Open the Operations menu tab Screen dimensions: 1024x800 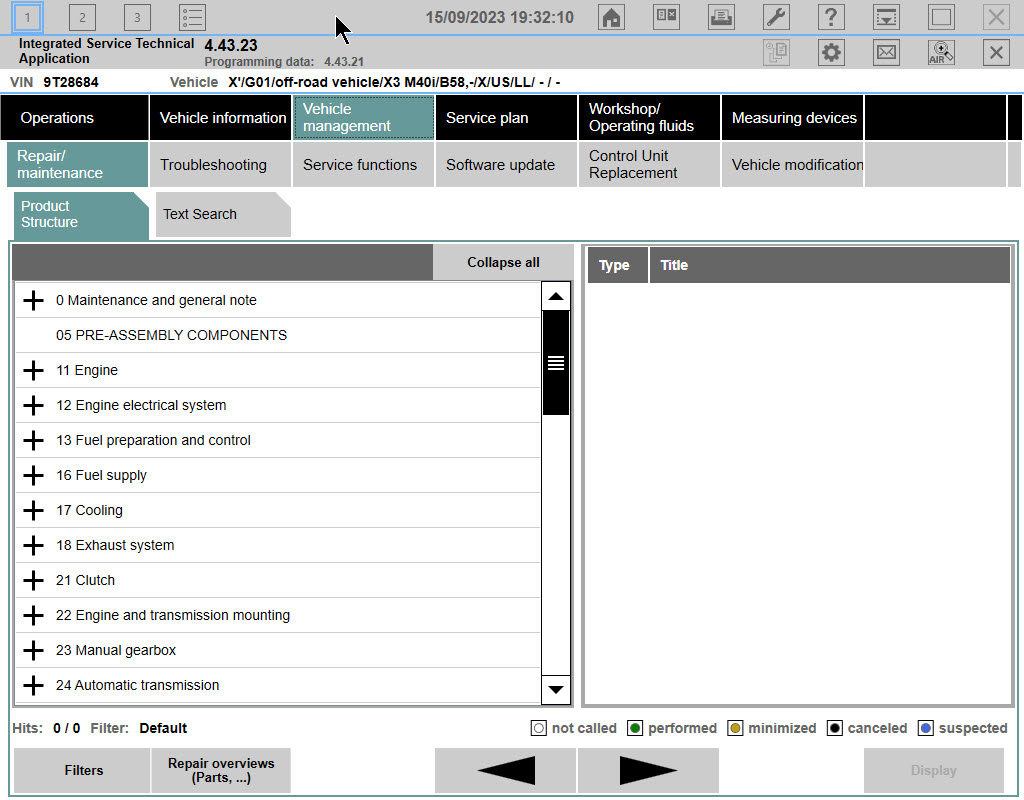coord(74,118)
